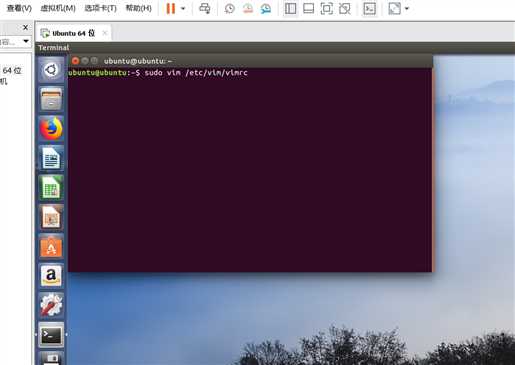
Task: Click the Terminal icon in launcher
Action: click(51, 334)
